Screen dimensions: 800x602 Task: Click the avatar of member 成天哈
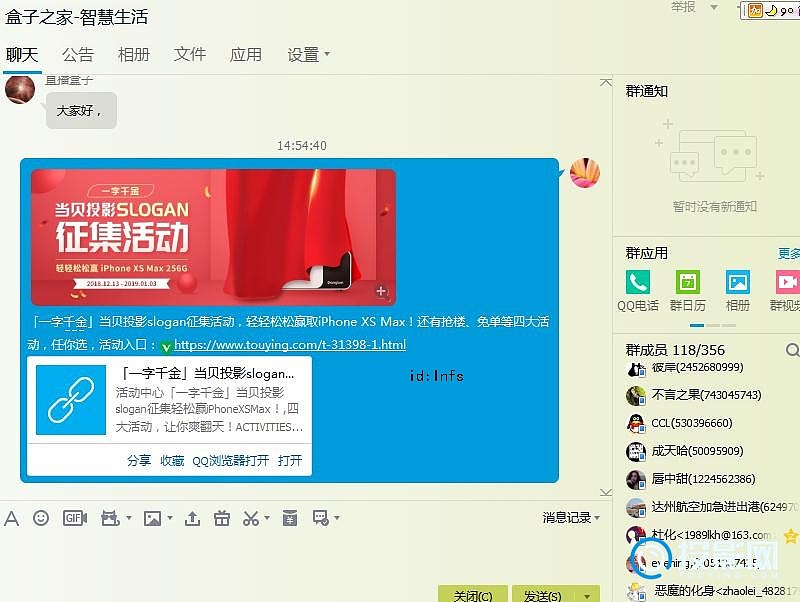pyautogui.click(x=636, y=452)
